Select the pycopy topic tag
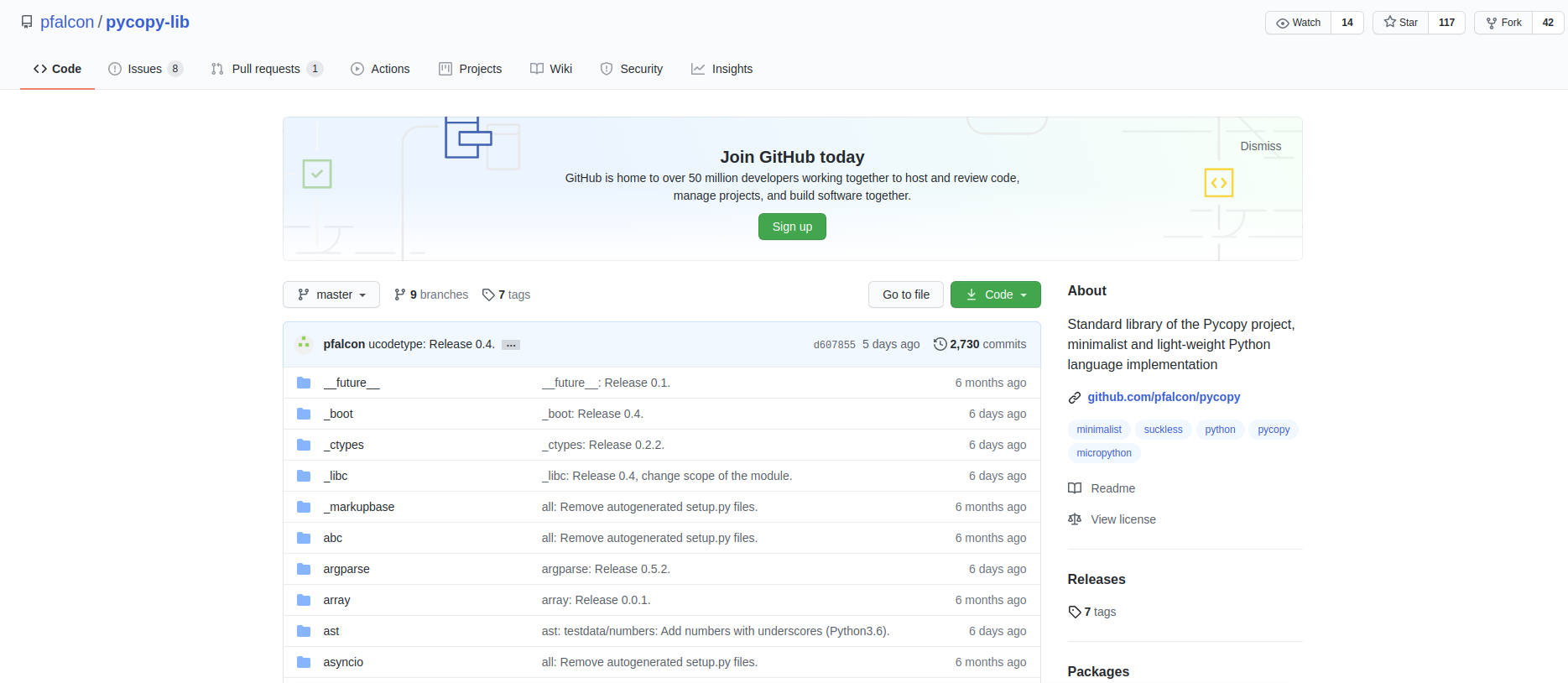Image resolution: width=1568 pixels, height=683 pixels. [1274, 430]
